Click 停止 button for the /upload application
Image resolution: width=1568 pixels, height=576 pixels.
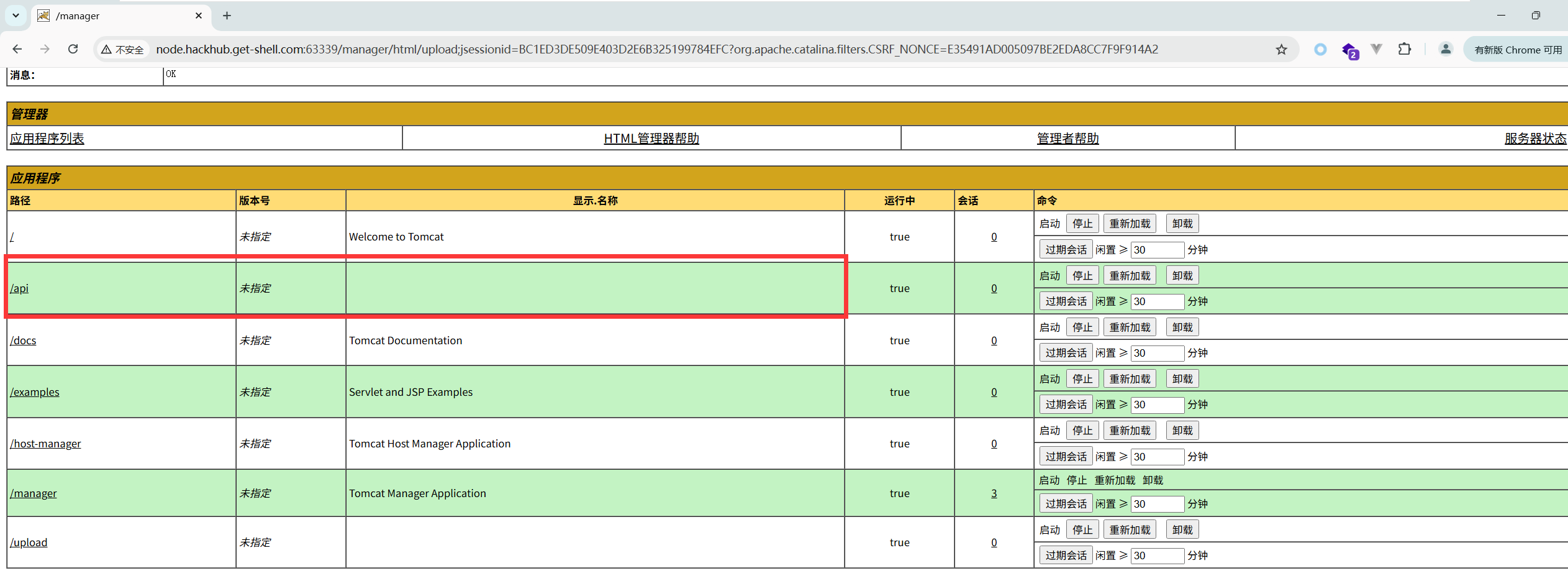(x=1082, y=529)
